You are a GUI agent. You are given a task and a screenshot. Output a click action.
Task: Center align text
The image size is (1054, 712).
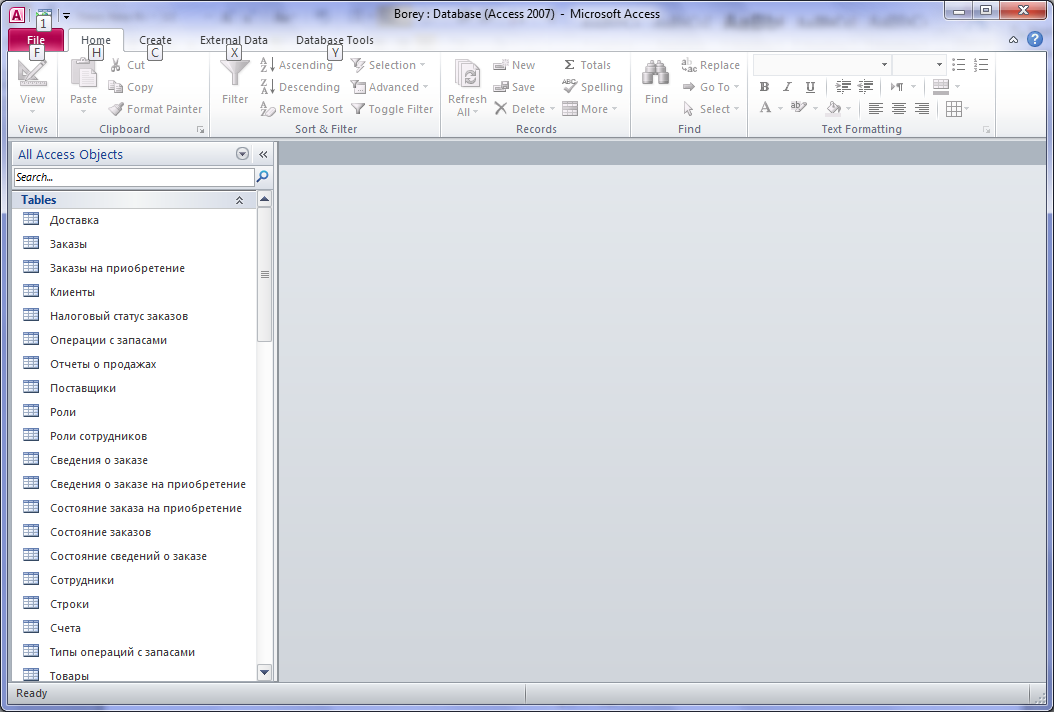899,108
